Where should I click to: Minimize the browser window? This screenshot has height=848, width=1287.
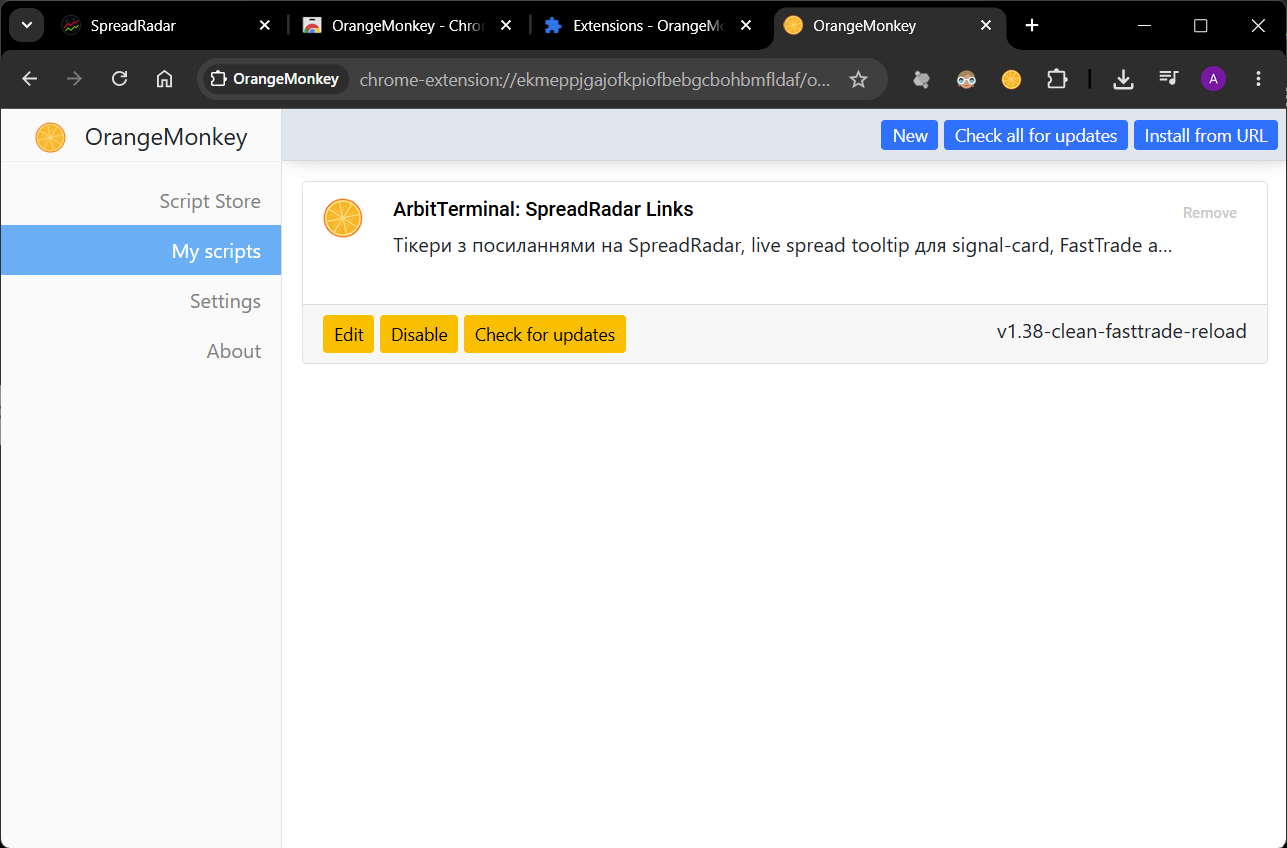point(1145,26)
